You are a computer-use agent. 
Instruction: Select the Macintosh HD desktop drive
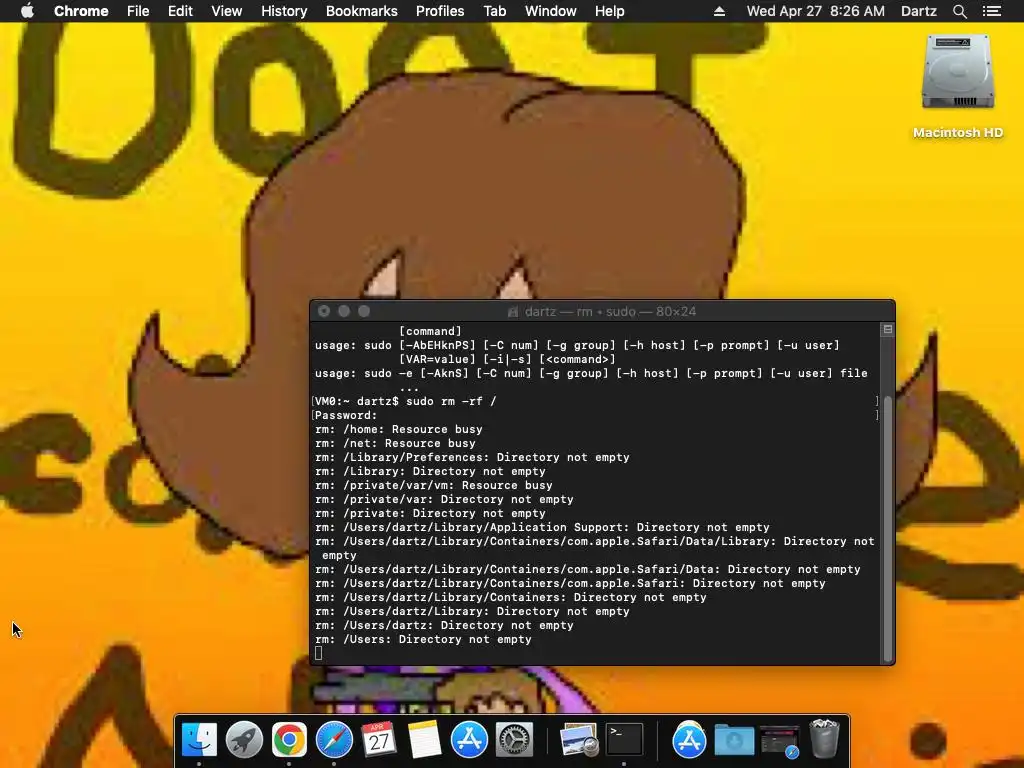[958, 85]
